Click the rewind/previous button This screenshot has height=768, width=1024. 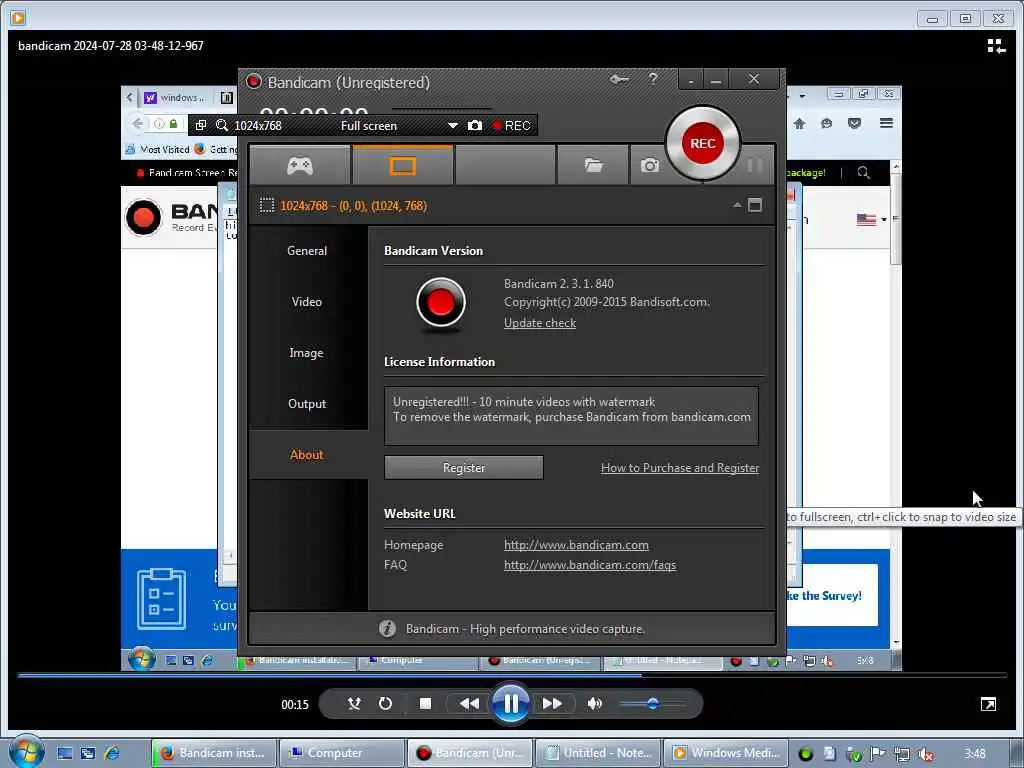click(469, 703)
